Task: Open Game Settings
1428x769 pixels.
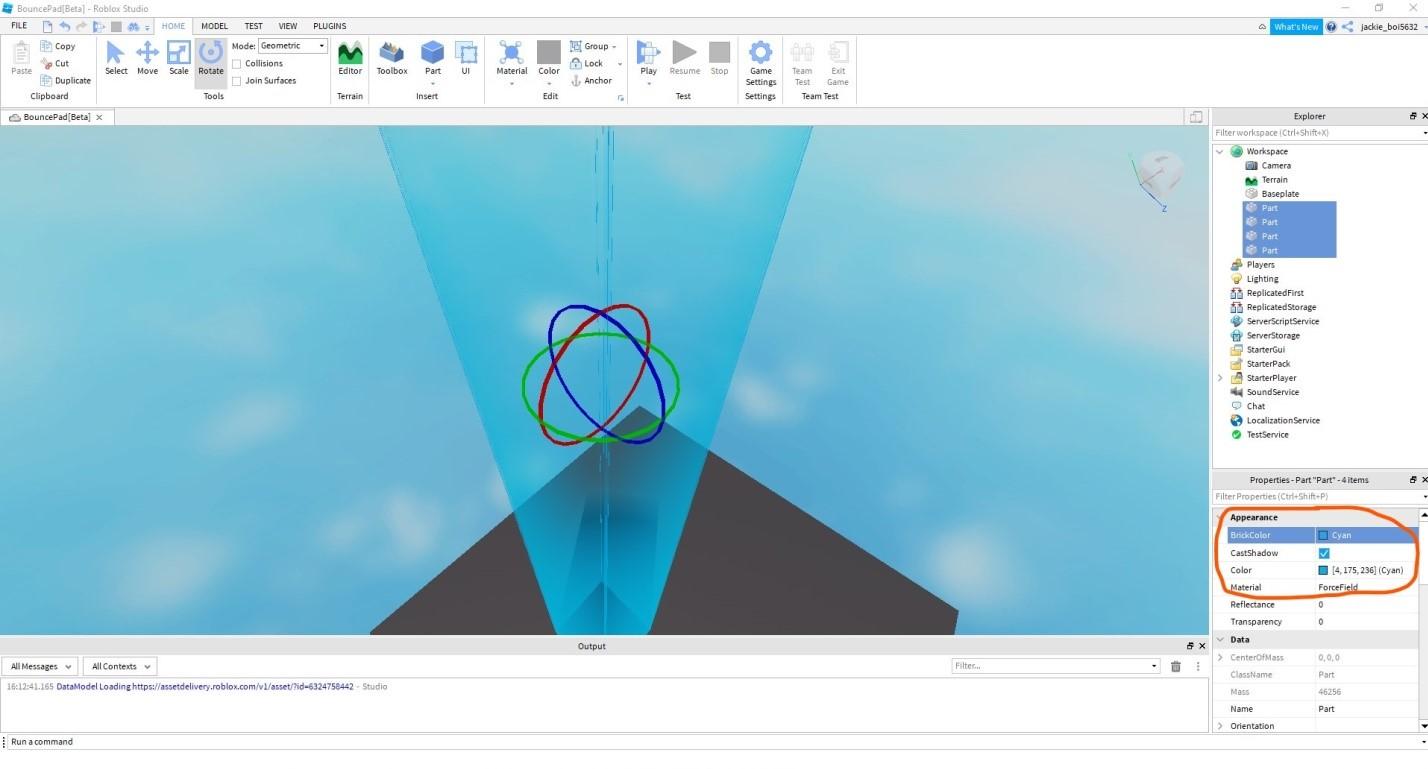Action: pos(761,62)
